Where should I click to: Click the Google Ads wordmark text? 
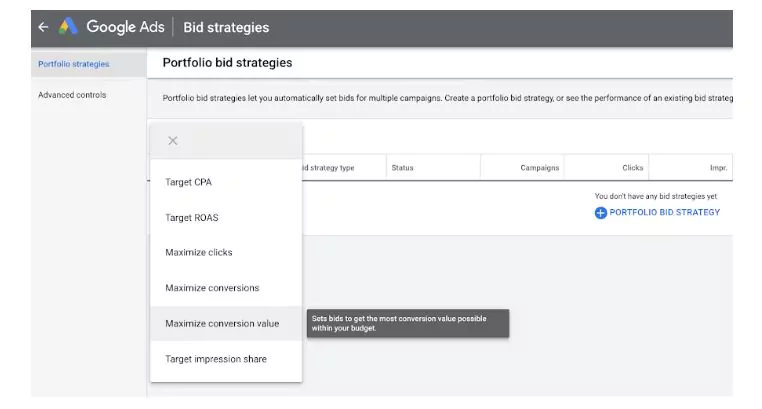click(125, 27)
